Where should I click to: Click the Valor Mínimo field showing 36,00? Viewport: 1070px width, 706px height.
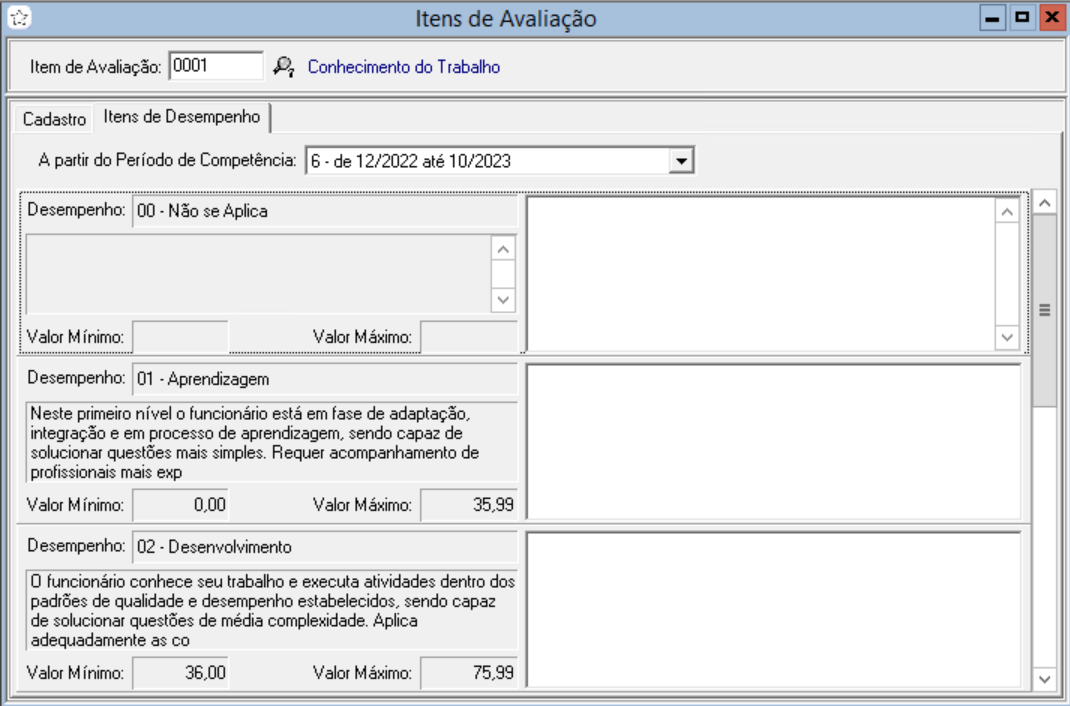(x=181, y=673)
